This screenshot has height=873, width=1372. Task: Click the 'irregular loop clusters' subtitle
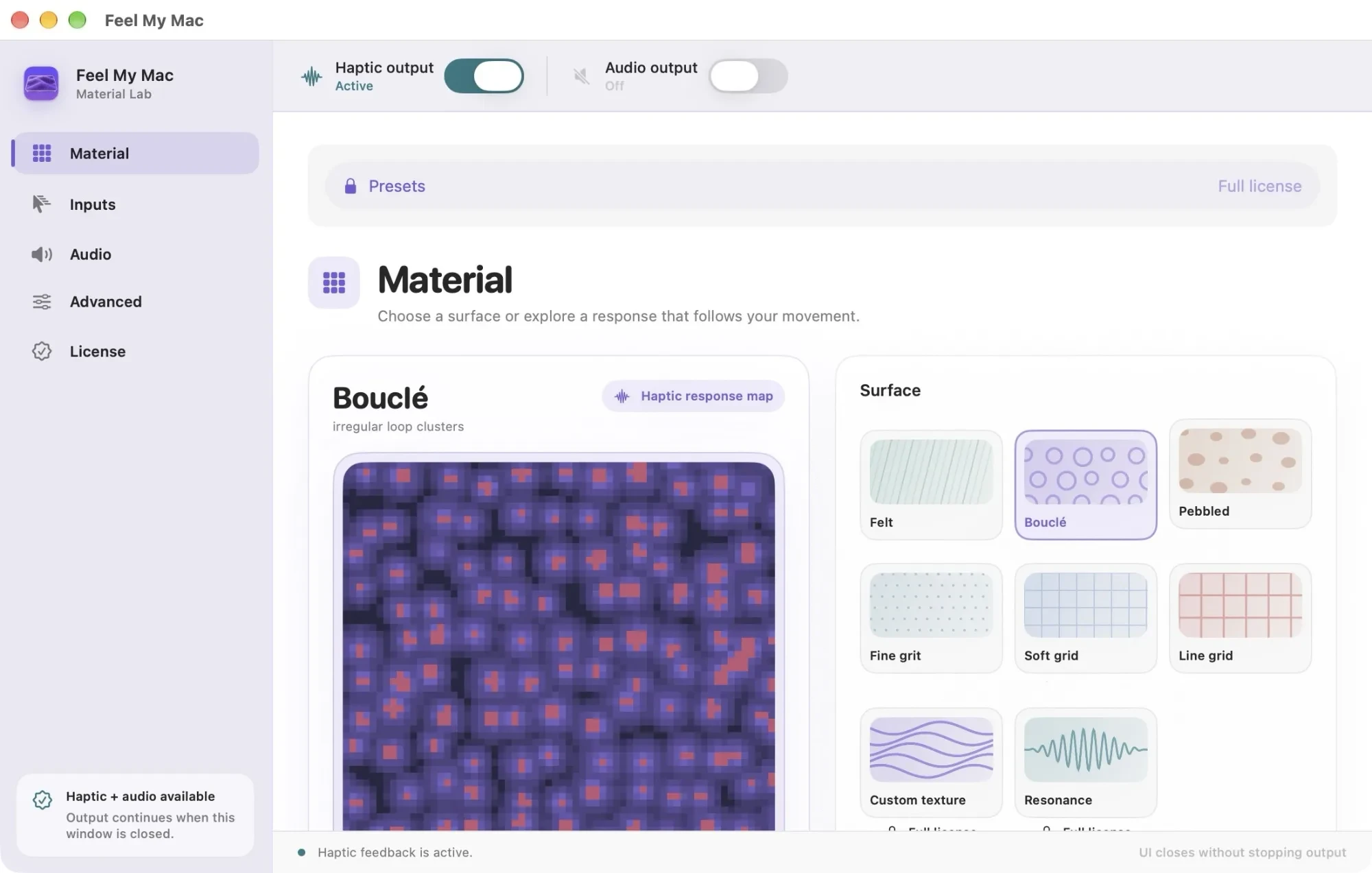point(398,427)
